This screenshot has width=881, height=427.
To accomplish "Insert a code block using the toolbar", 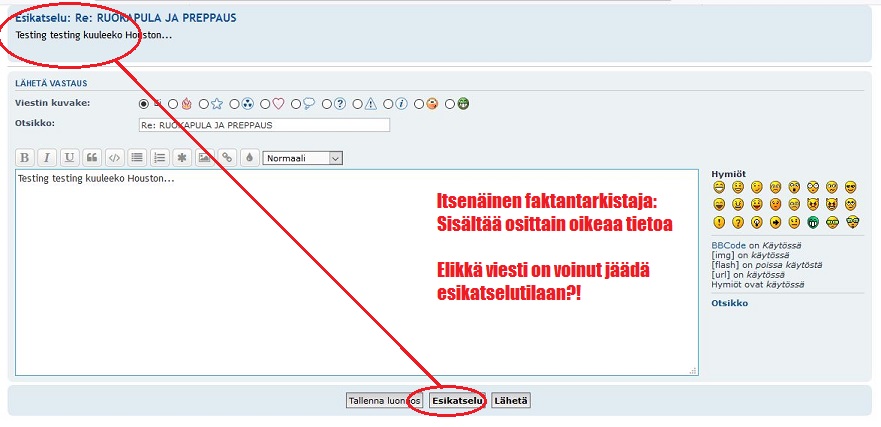I will click(115, 157).
